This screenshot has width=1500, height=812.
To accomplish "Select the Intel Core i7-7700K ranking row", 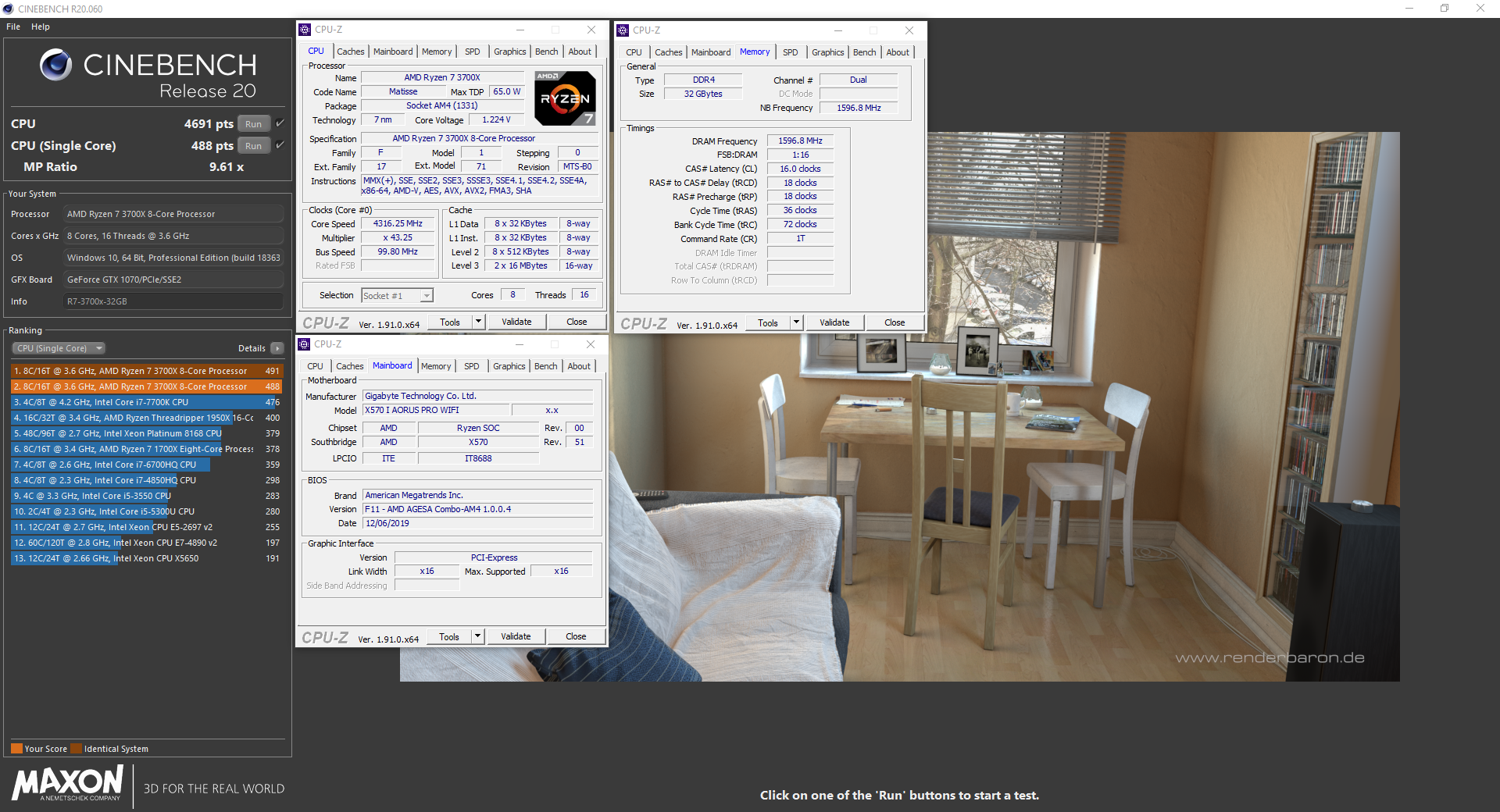I will 147,402.
